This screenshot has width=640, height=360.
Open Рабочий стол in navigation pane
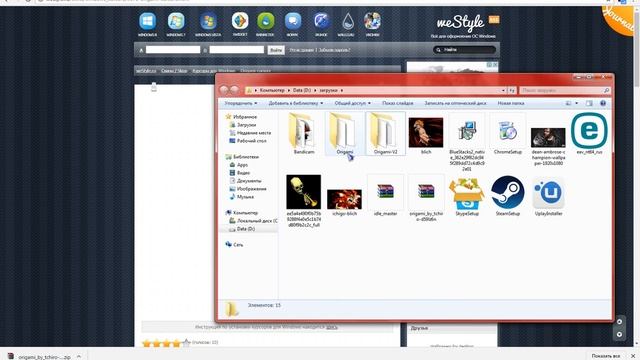(251, 141)
